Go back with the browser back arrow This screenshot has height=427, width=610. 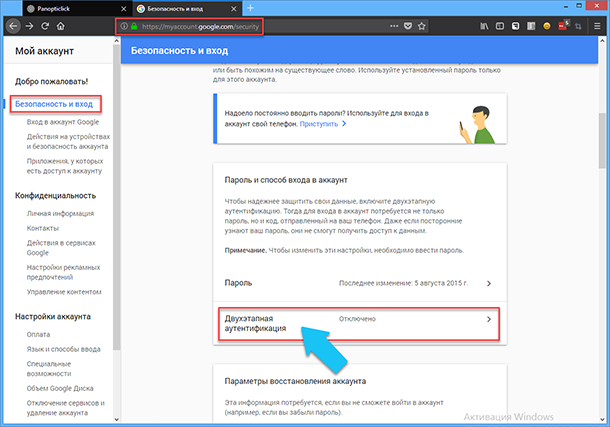[14, 26]
